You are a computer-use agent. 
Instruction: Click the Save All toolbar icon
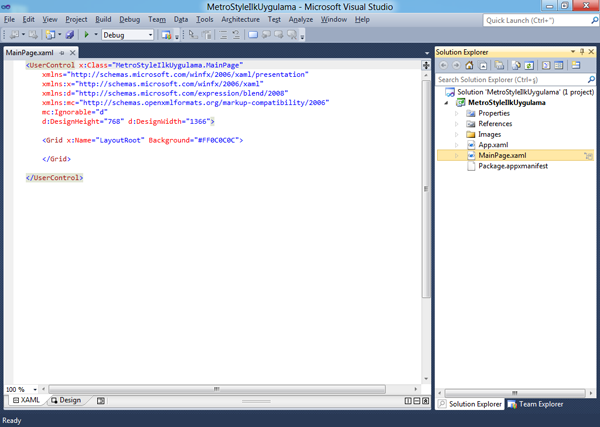click(x=70, y=35)
